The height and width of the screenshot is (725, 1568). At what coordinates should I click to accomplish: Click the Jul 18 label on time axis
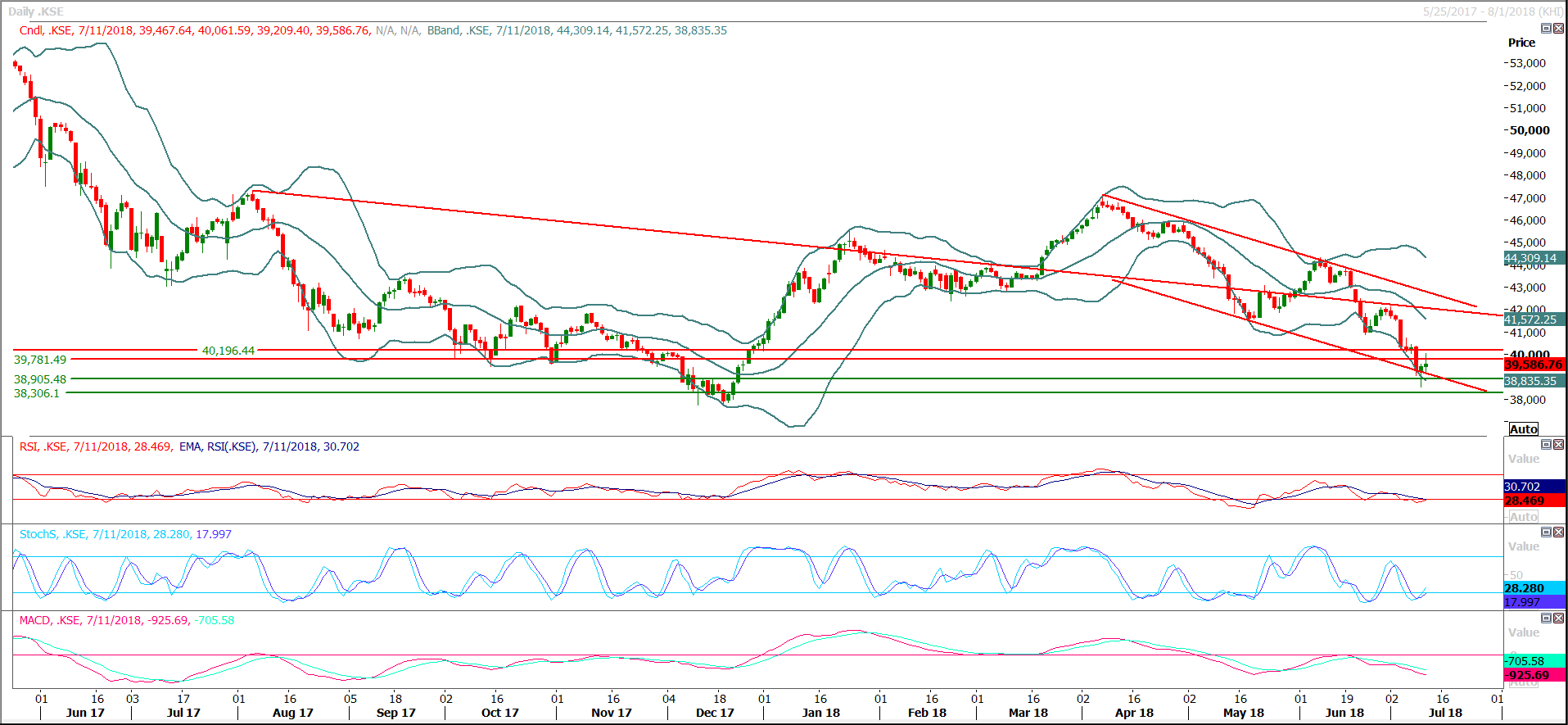1444,713
